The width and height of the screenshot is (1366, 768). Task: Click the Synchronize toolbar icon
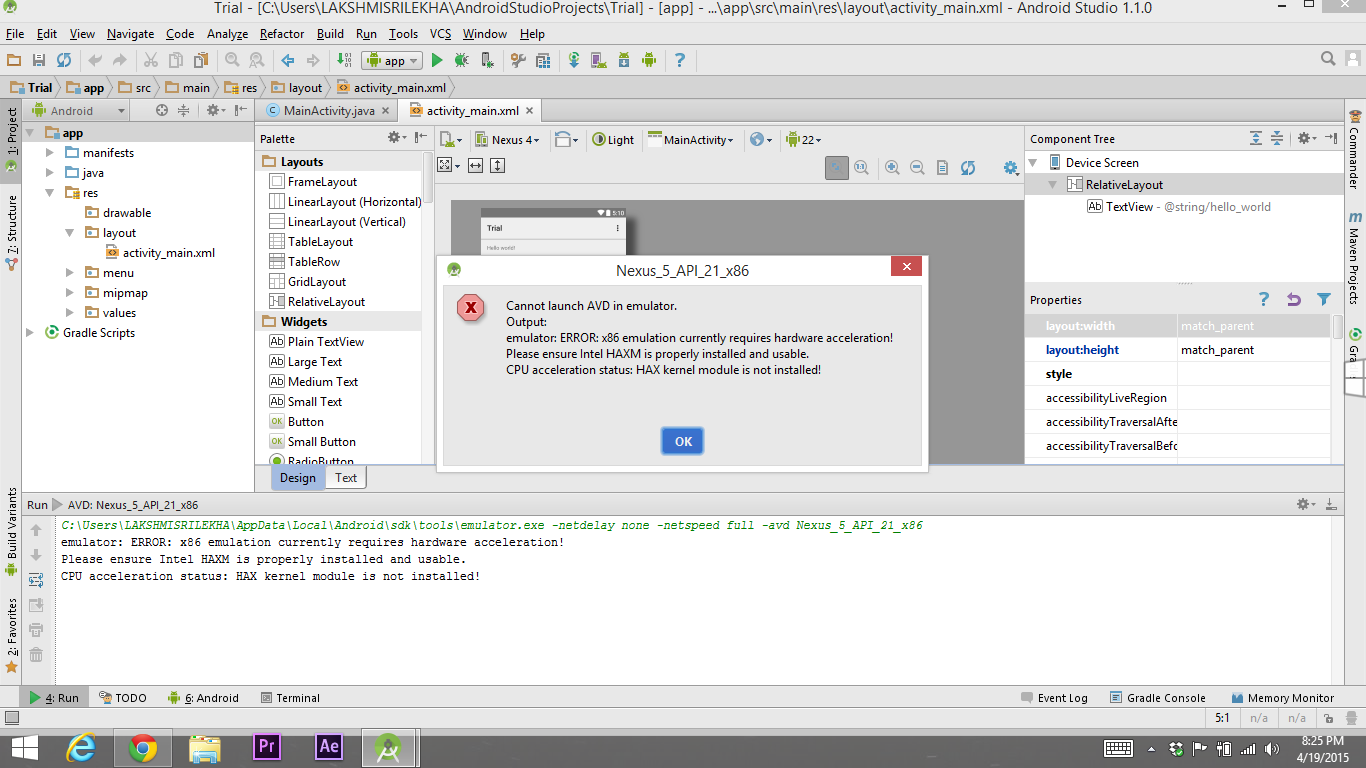64,60
